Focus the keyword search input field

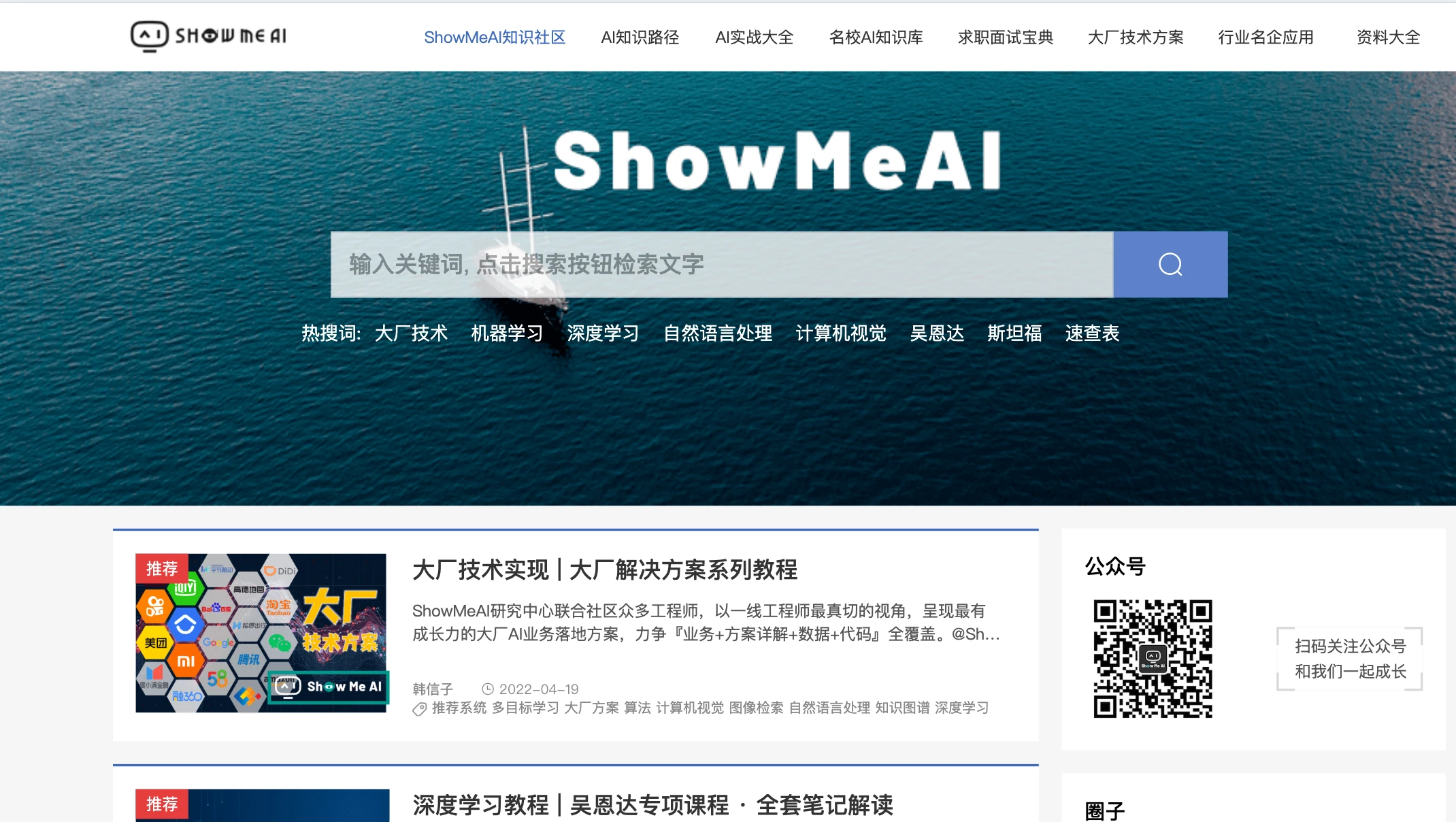pos(722,264)
